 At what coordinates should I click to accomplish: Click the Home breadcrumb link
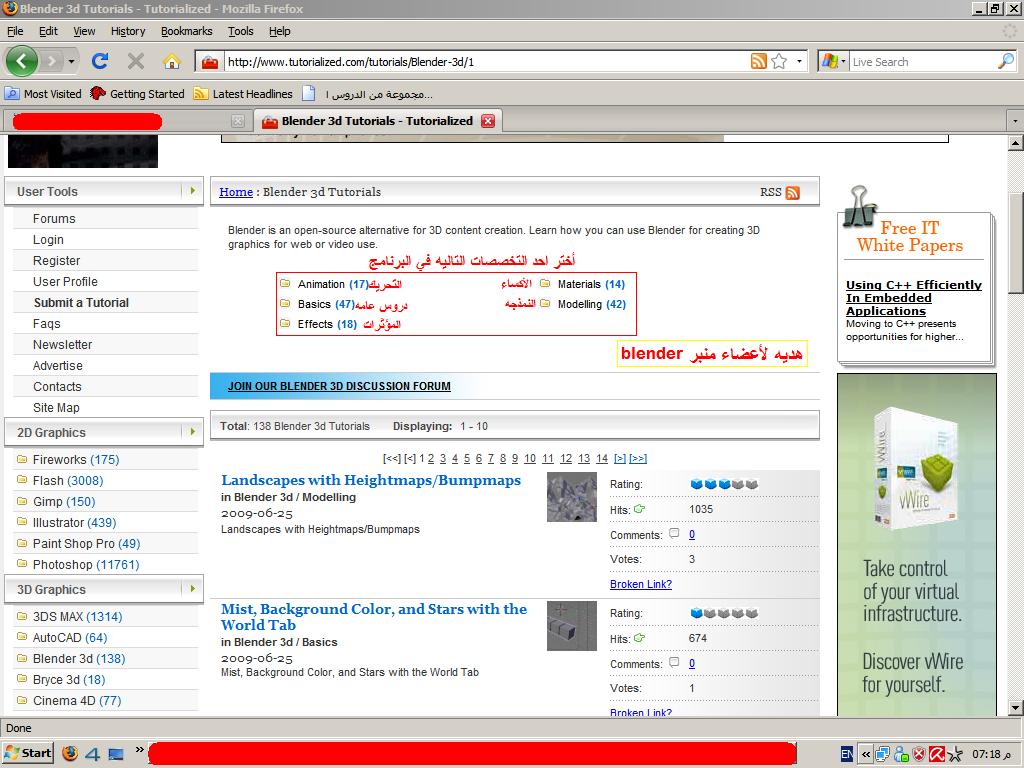pyautogui.click(x=236, y=192)
